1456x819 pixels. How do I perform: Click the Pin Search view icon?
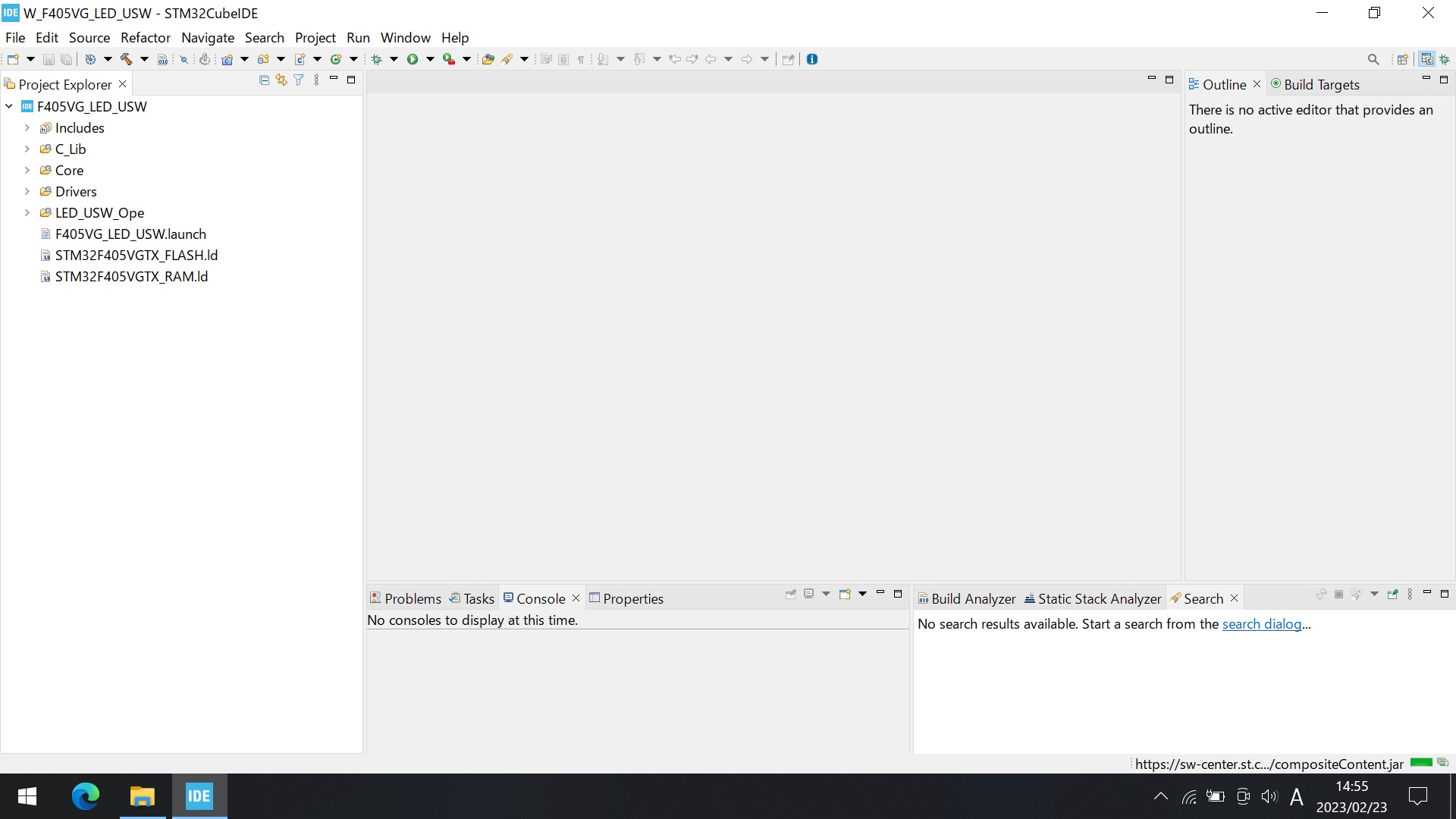(x=1392, y=595)
